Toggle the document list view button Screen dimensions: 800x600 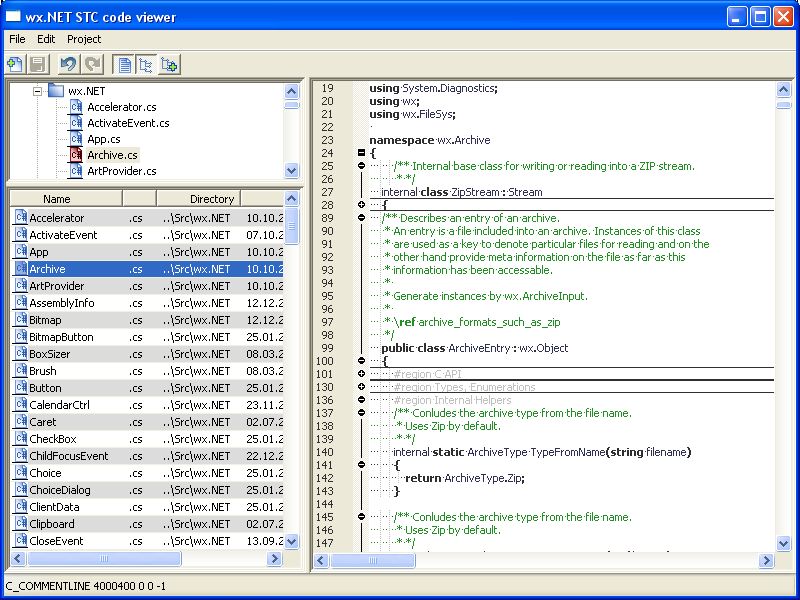tap(124, 65)
